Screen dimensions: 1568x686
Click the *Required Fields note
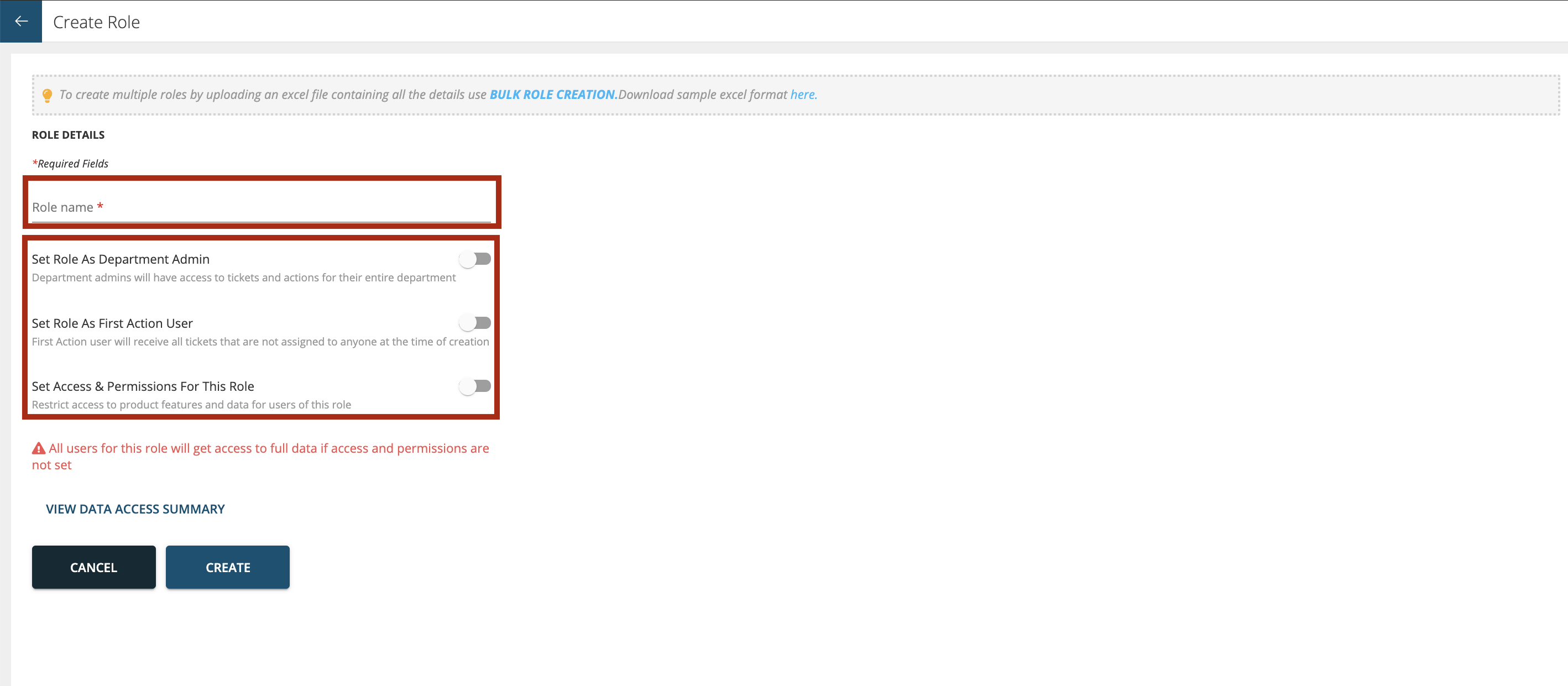(70, 164)
